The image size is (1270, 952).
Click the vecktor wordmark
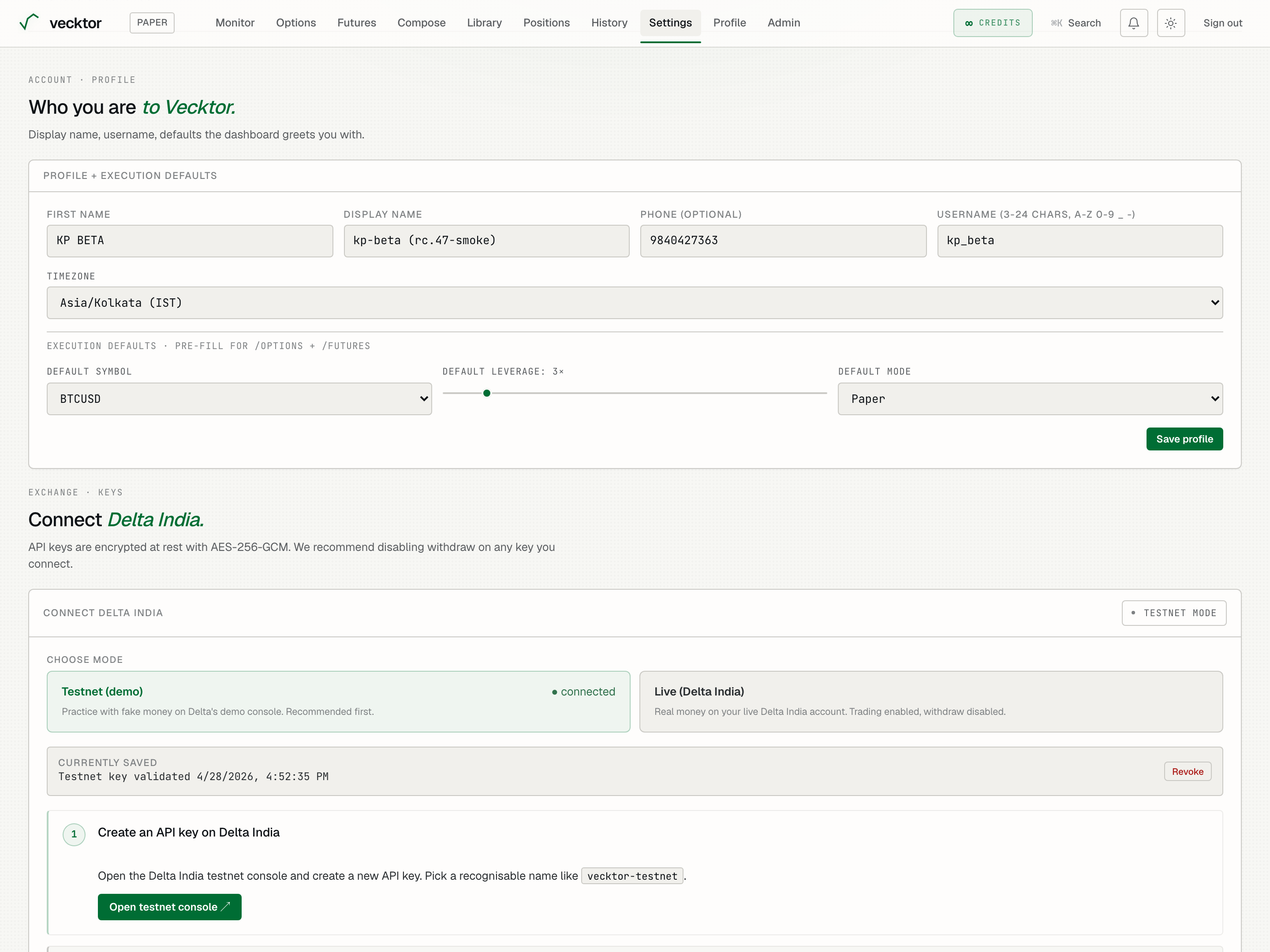[75, 23]
